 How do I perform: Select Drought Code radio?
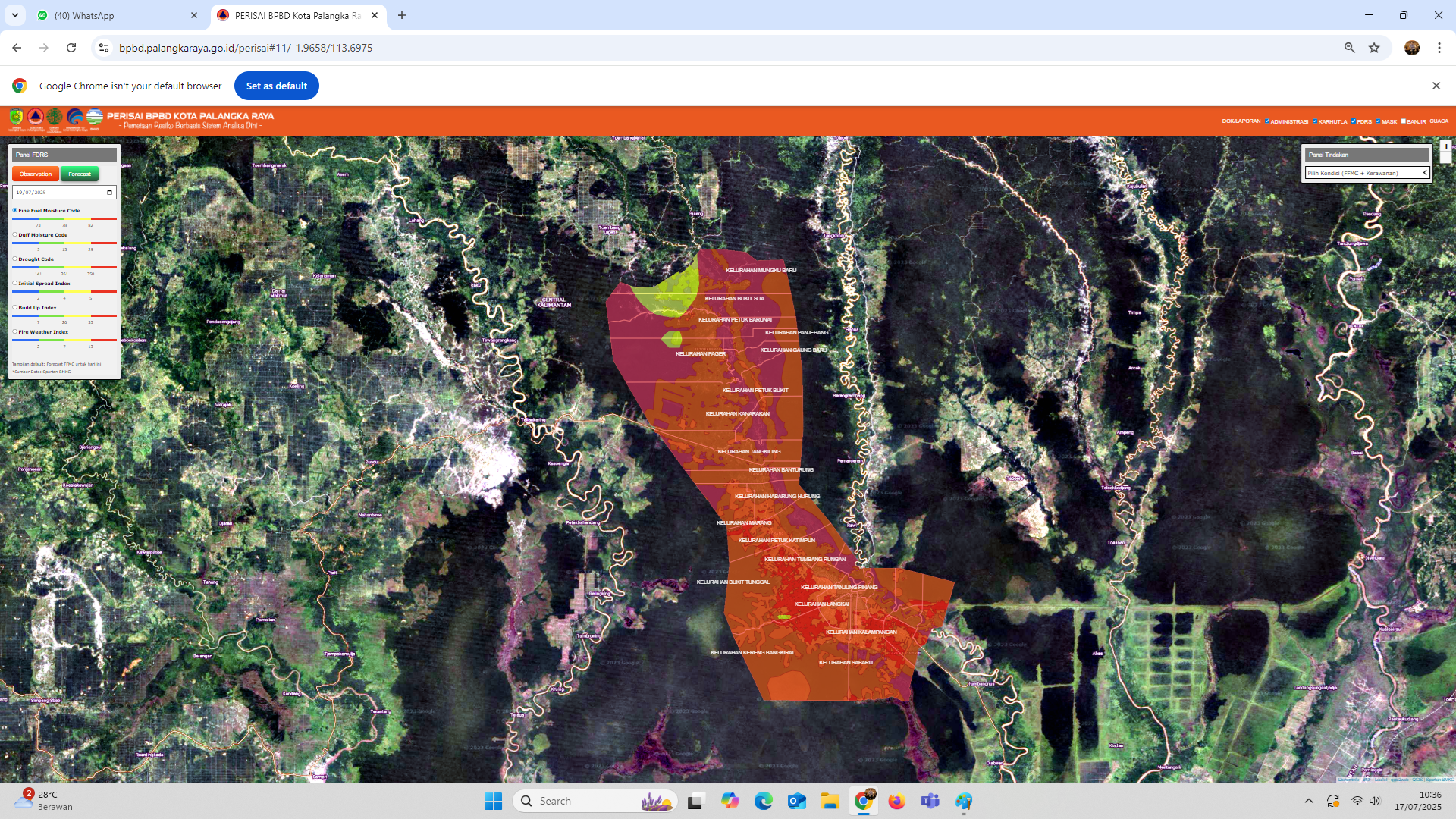pos(14,259)
